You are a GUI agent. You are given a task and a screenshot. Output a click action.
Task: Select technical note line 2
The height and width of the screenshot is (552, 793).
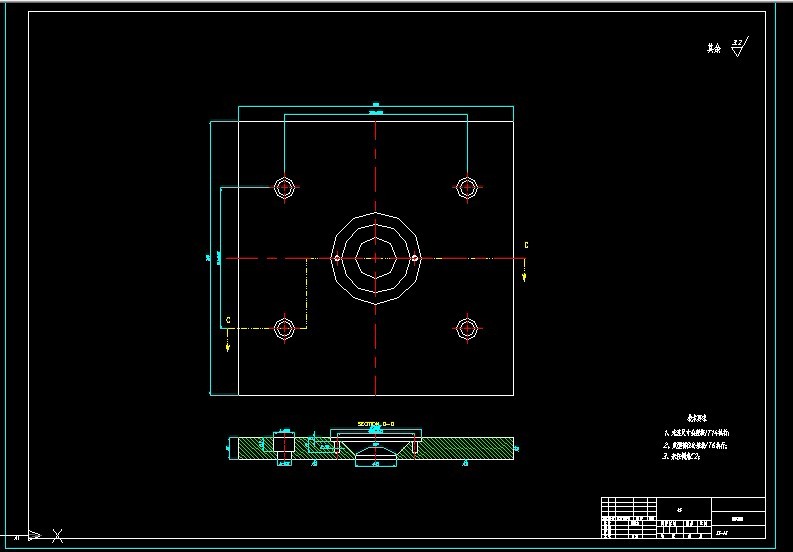click(695, 446)
